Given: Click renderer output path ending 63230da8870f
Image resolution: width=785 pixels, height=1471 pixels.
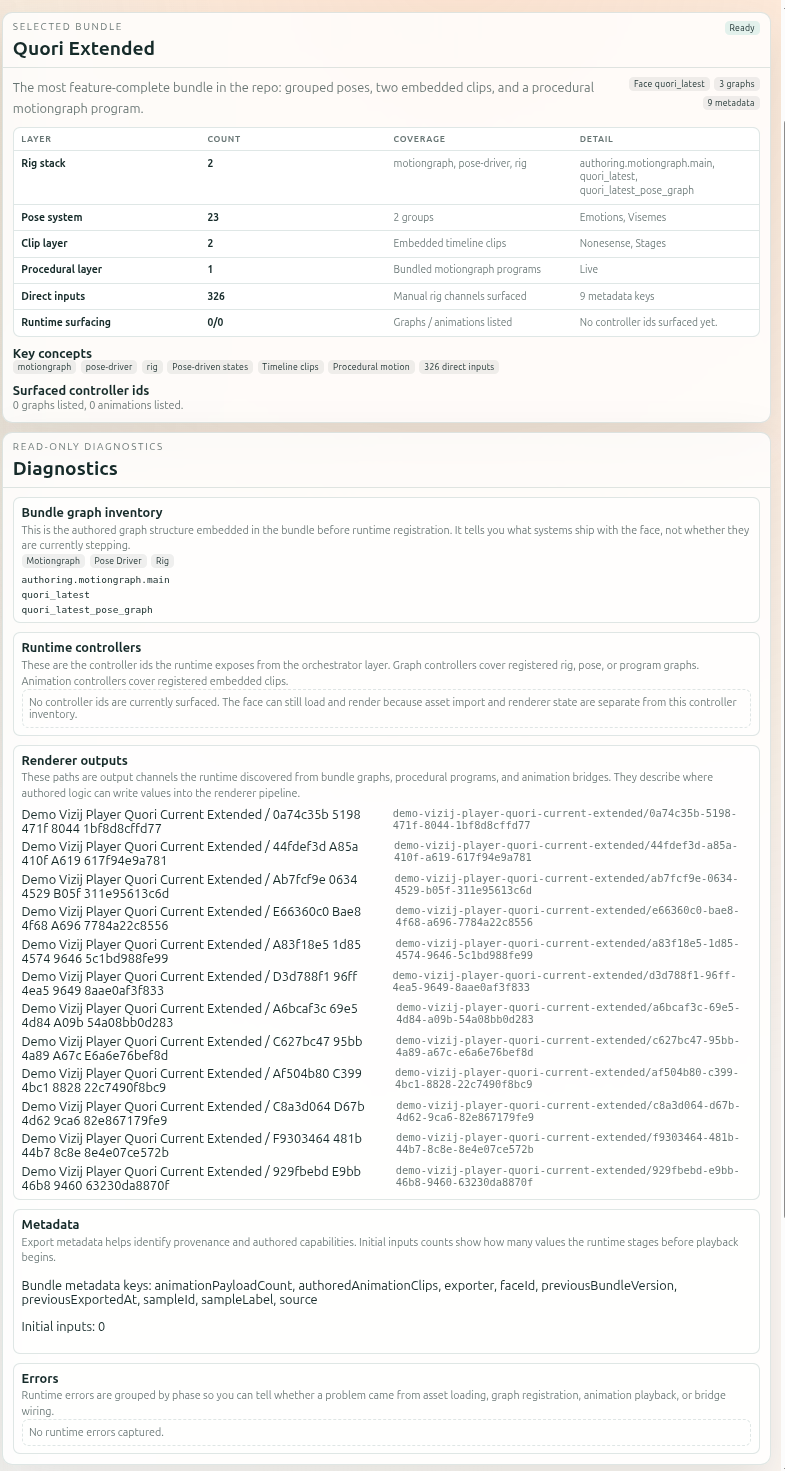Looking at the screenshot, I should tap(566, 1176).
